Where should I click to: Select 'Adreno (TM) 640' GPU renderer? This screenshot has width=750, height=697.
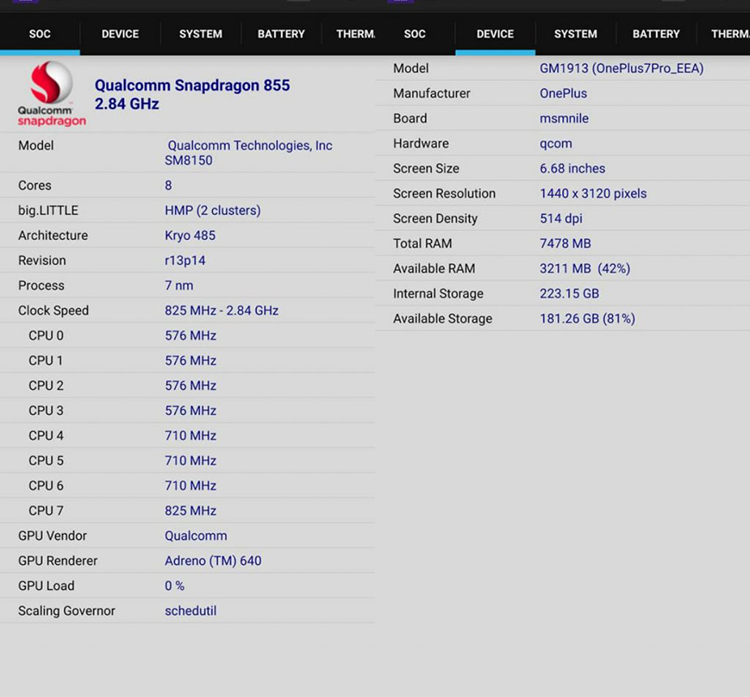click(x=213, y=561)
